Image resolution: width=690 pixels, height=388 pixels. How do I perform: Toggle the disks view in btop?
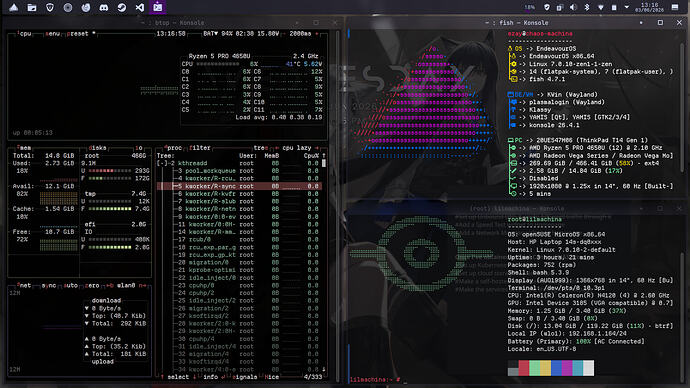[x=97, y=148]
